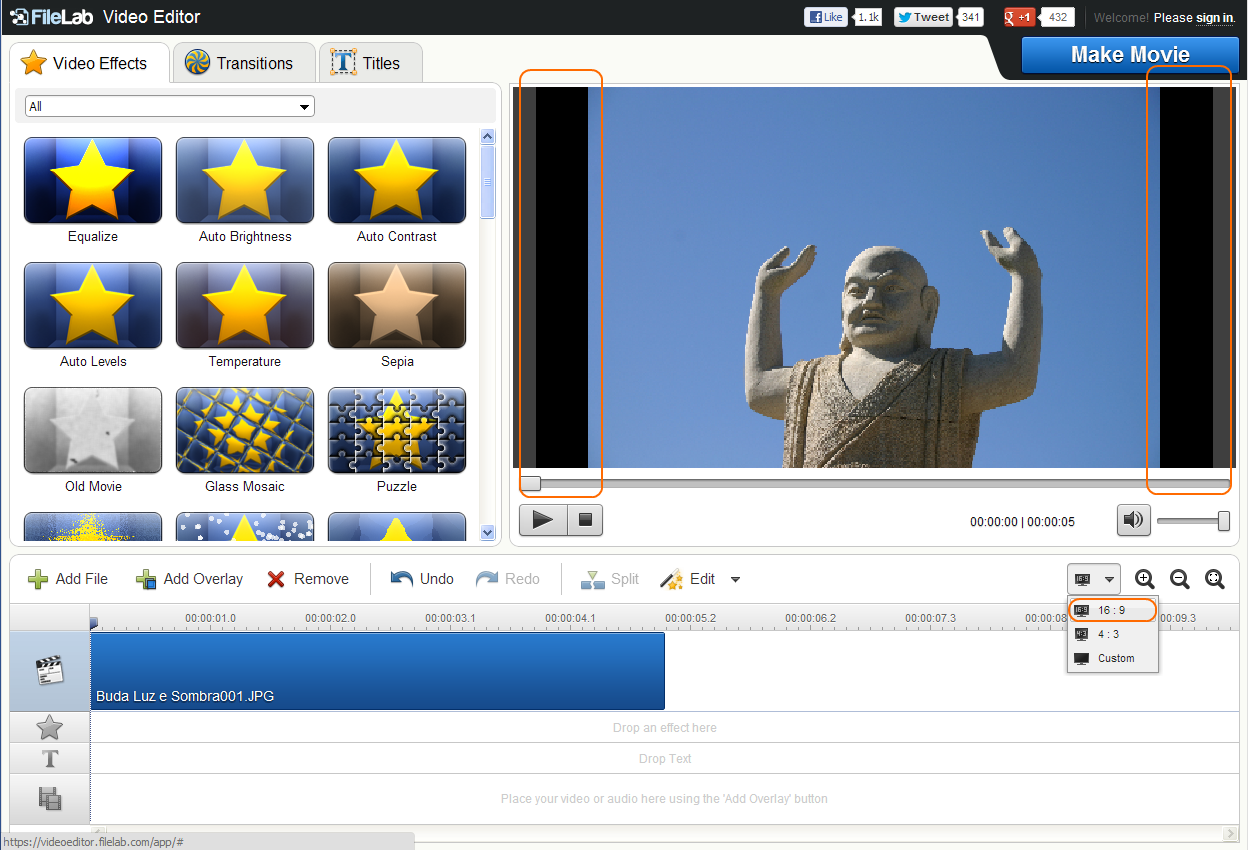The image size is (1248, 850).
Task: Zoom out the timeline
Action: tap(1180, 579)
